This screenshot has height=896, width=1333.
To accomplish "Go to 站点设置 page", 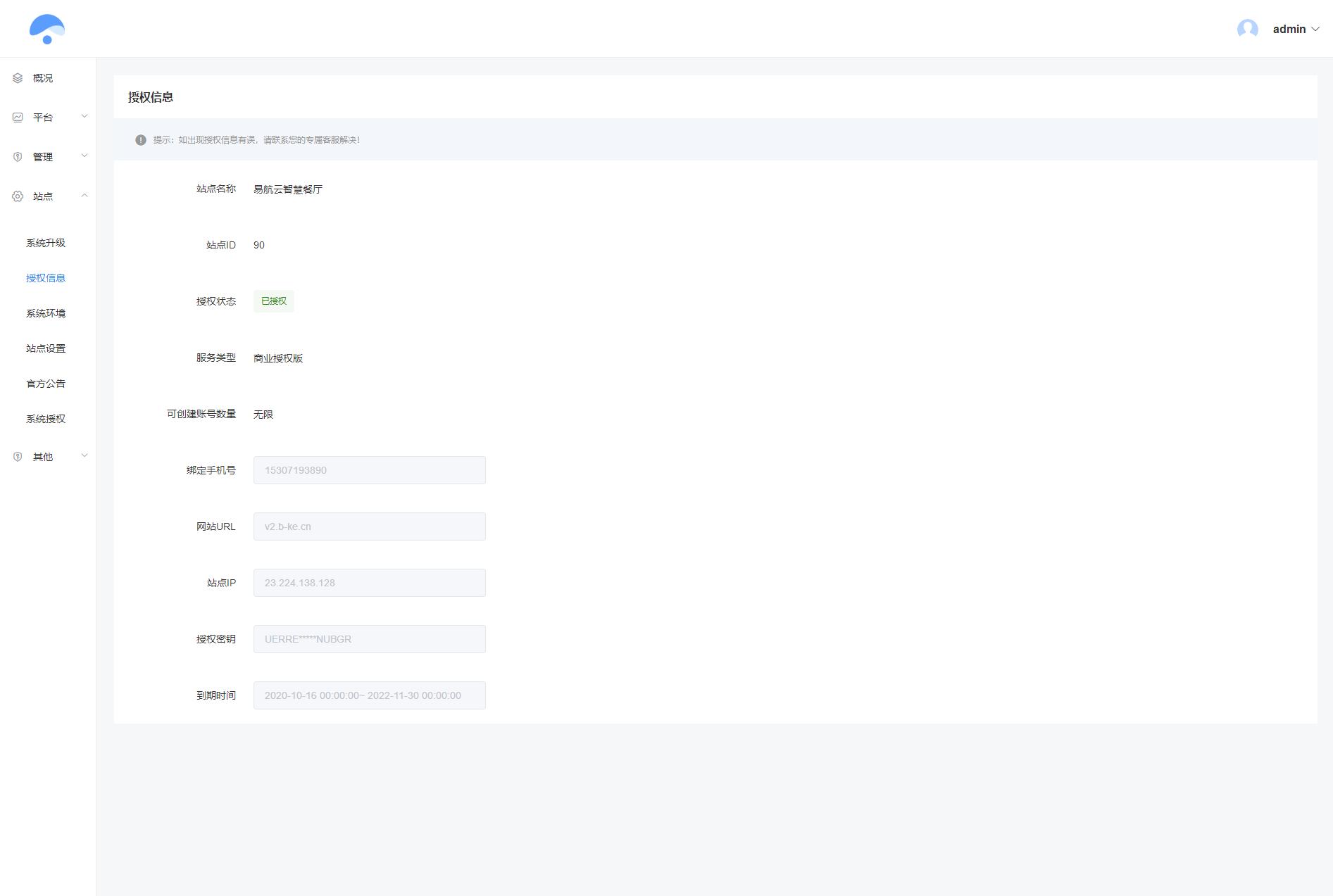I will (x=46, y=348).
